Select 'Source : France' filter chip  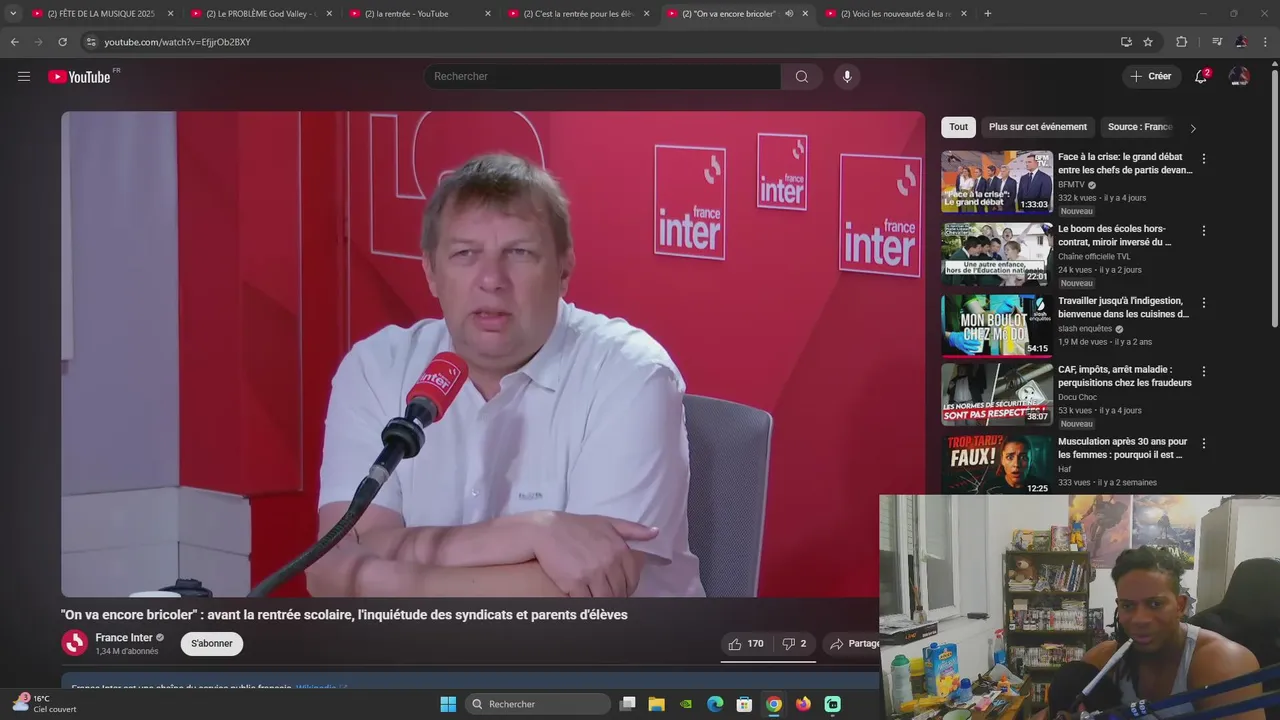(x=1139, y=127)
